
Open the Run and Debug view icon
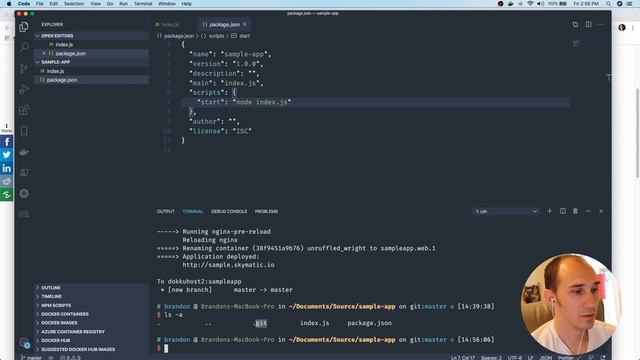coord(24,89)
